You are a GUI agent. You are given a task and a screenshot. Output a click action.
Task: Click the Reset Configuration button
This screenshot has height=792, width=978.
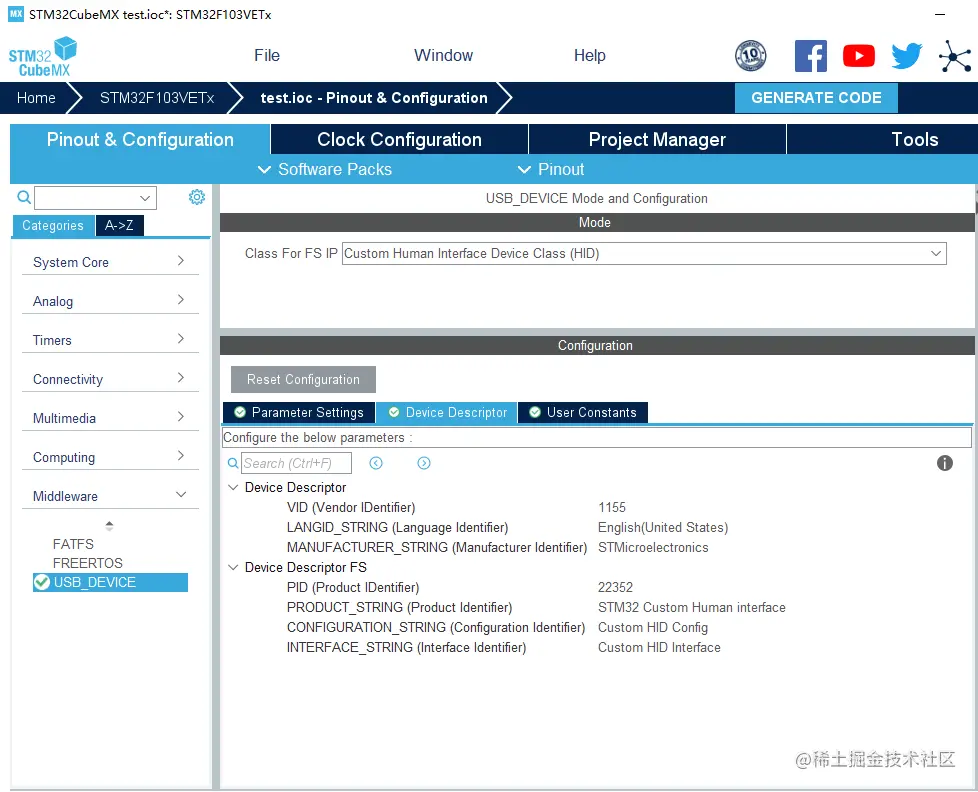click(x=303, y=379)
